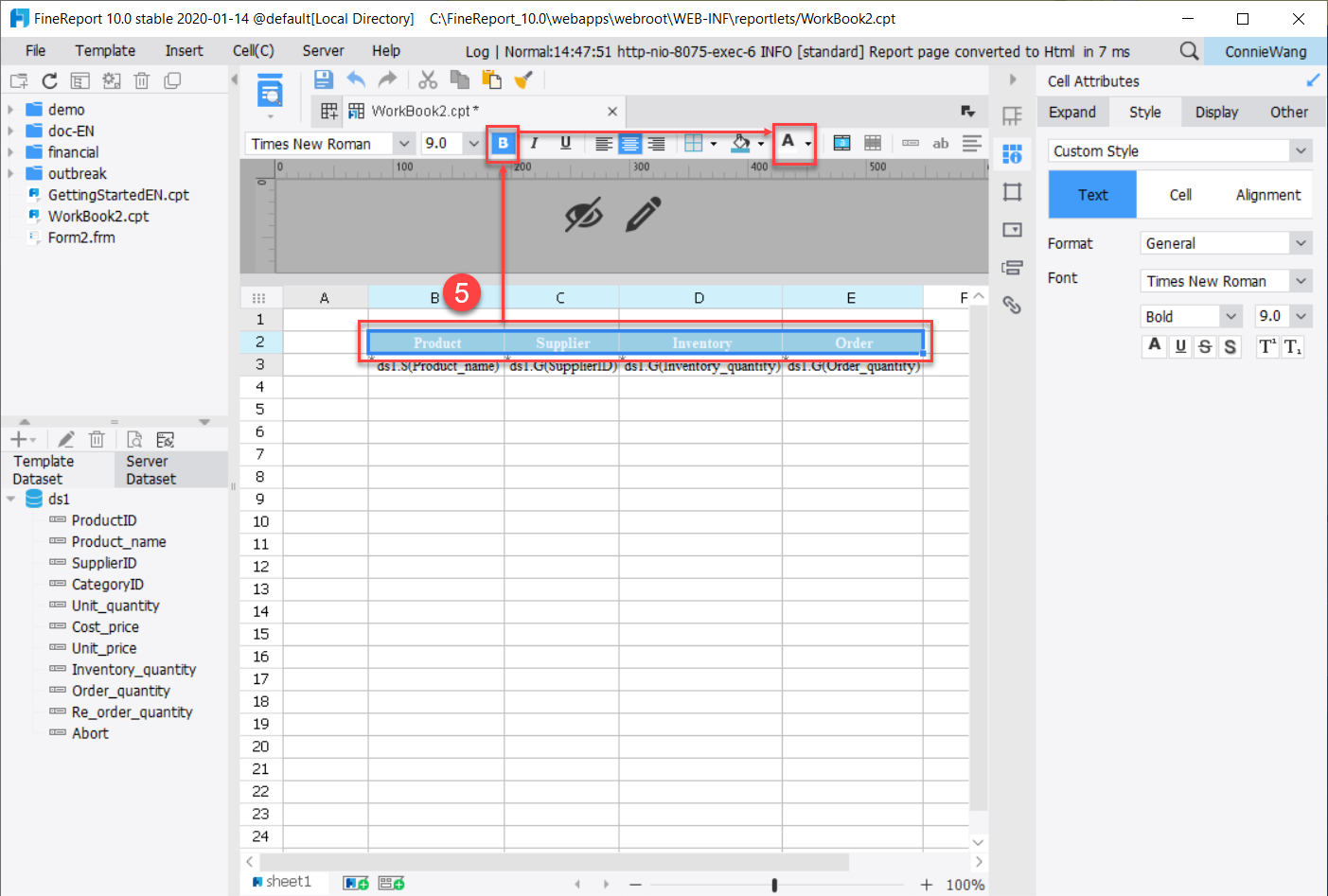Toggle the Bold icon in the toolbar

pyautogui.click(x=503, y=143)
